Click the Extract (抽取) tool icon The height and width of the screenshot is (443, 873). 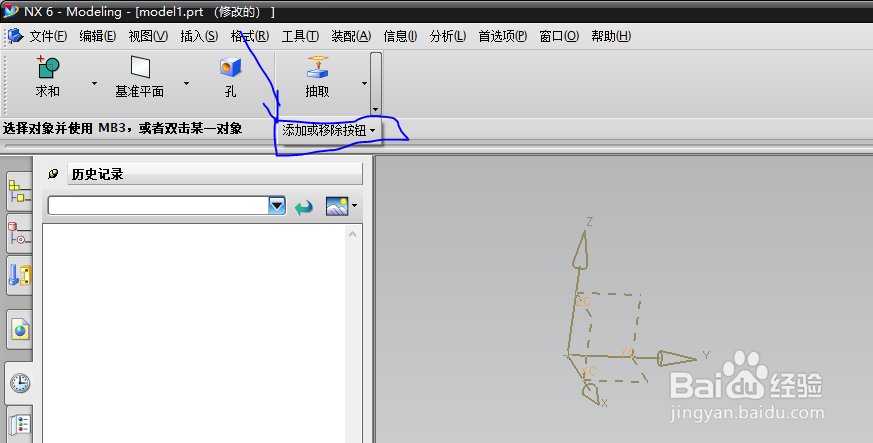pos(317,67)
